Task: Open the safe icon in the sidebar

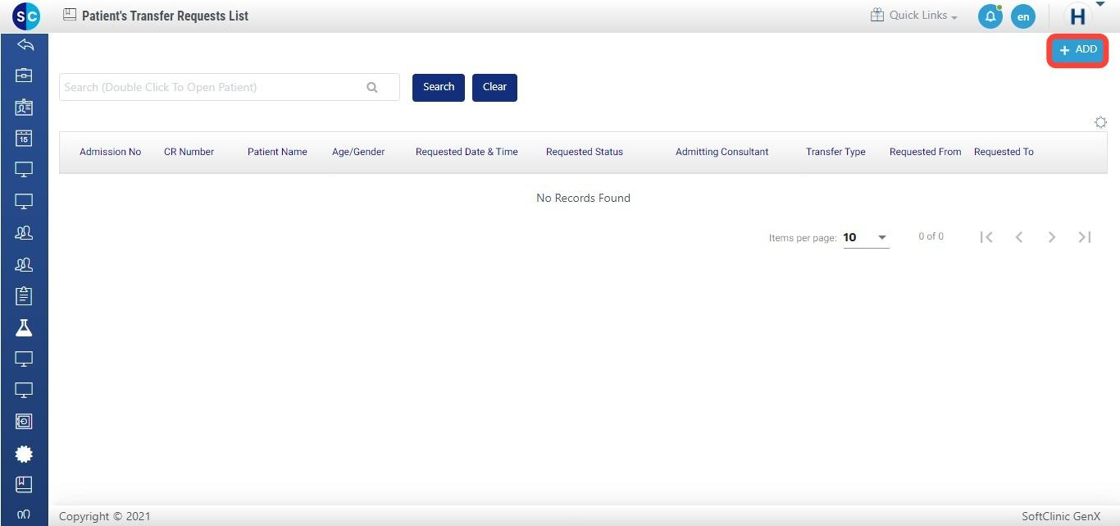Action: pos(24,421)
